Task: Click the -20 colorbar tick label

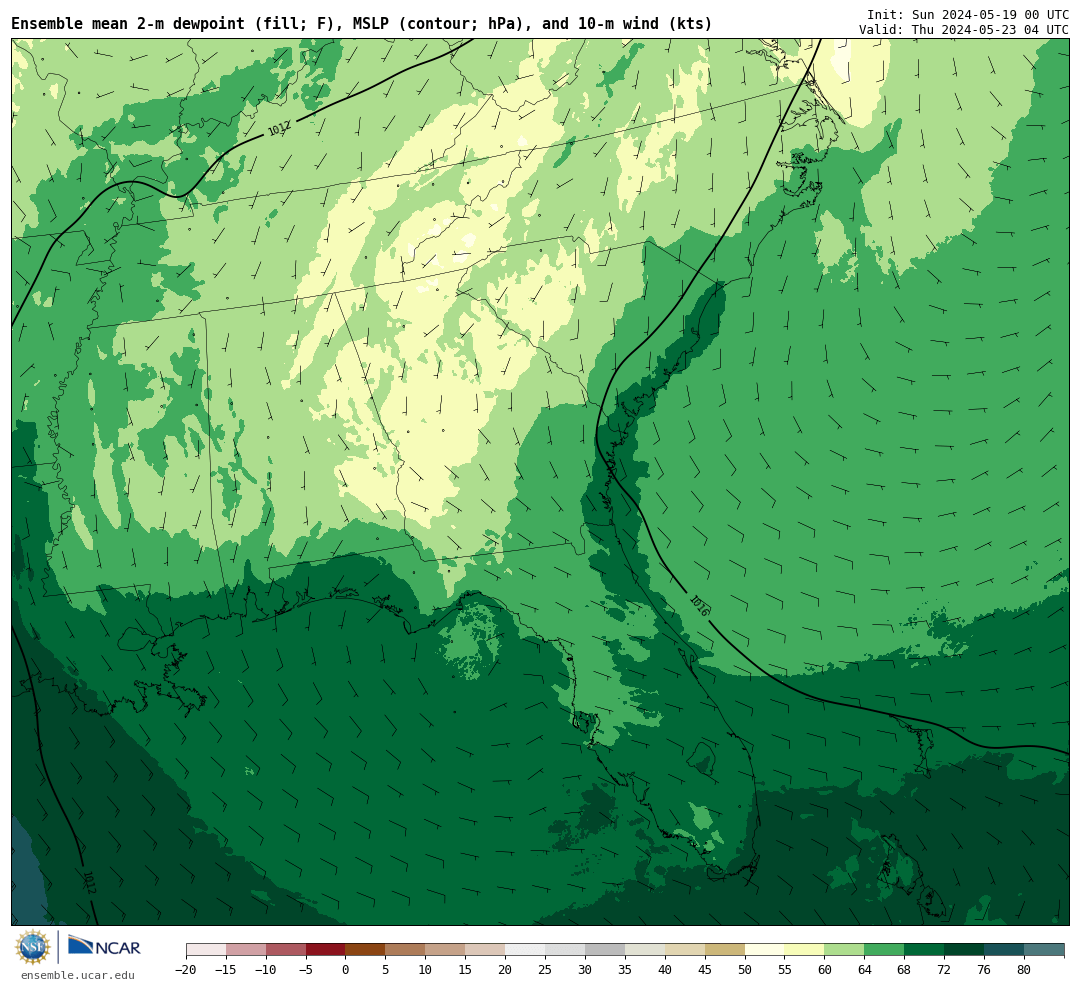Action: tap(186, 970)
